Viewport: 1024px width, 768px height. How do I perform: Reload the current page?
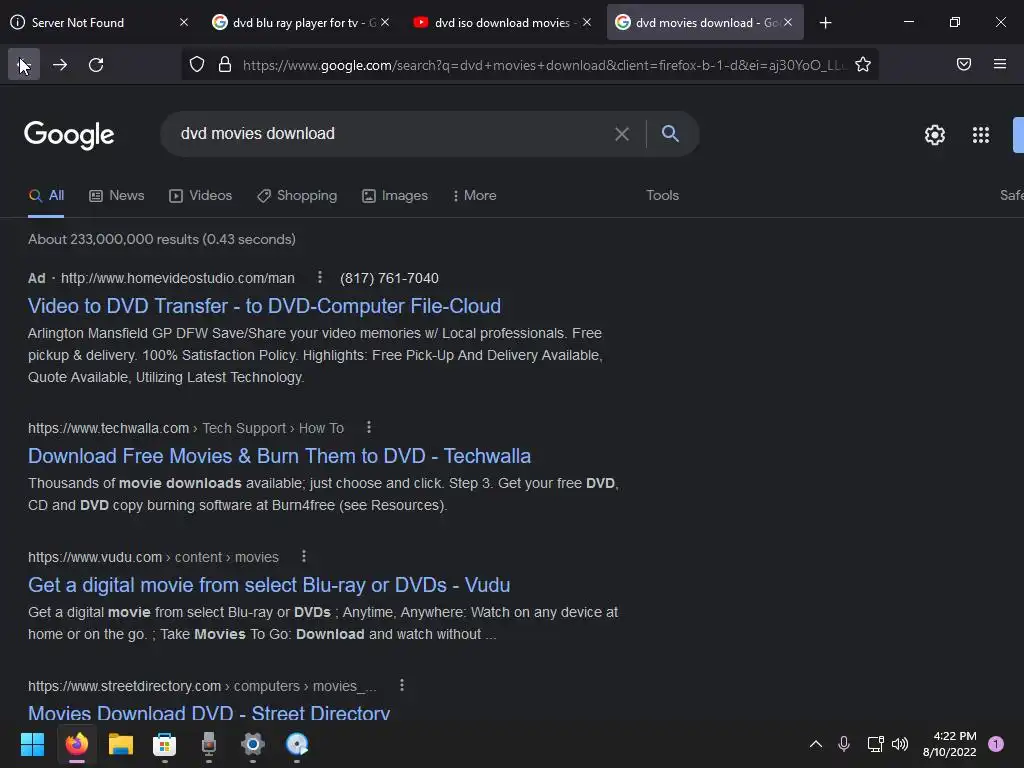coord(96,65)
